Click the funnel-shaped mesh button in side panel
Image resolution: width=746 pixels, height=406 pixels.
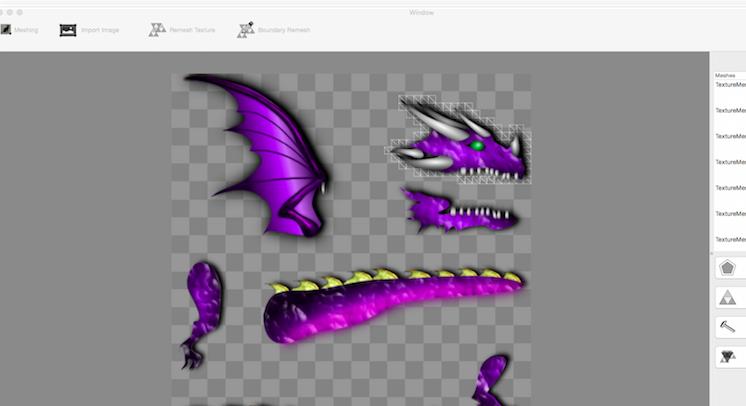[x=727, y=356]
